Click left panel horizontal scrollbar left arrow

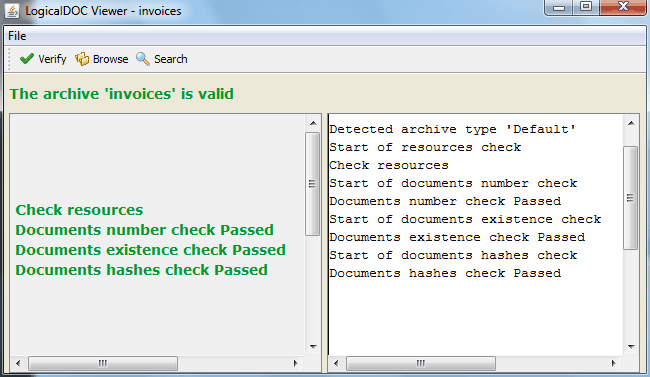coord(18,363)
